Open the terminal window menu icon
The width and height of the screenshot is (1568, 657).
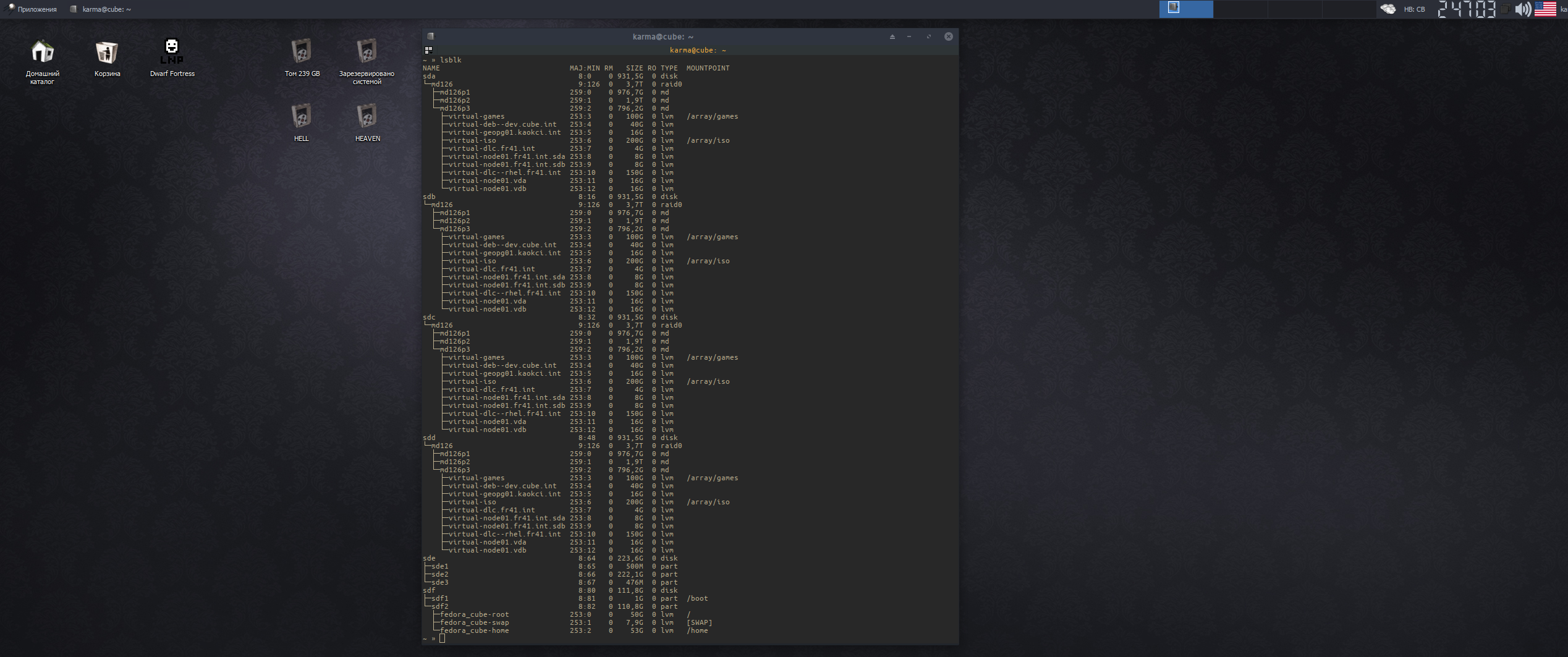coord(431,36)
